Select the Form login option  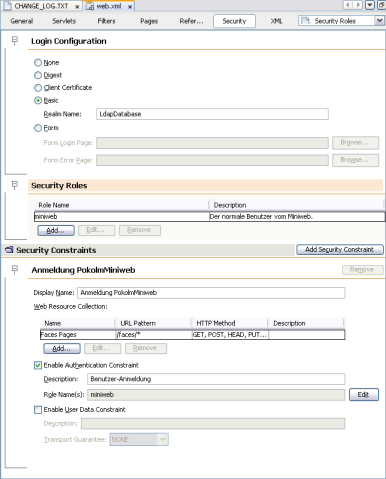tap(38, 128)
